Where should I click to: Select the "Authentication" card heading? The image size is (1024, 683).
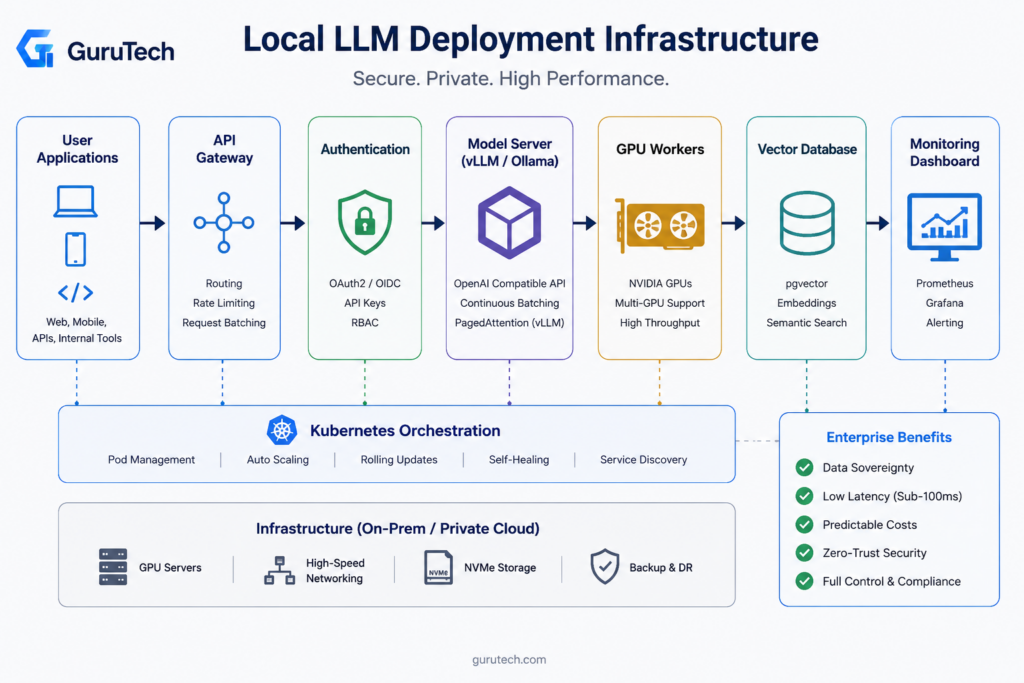pyautogui.click(x=365, y=150)
